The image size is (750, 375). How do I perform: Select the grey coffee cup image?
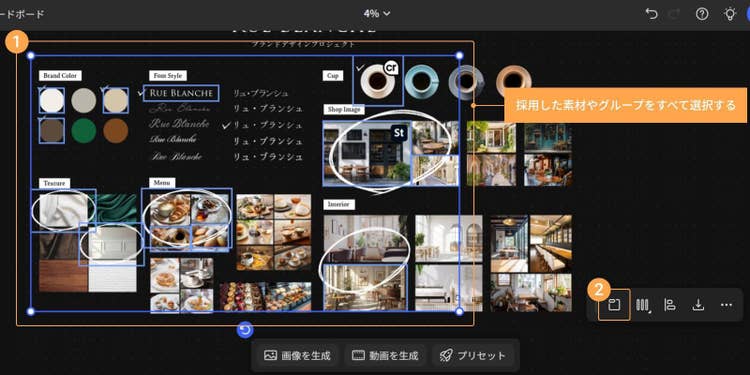pyautogui.click(x=465, y=81)
